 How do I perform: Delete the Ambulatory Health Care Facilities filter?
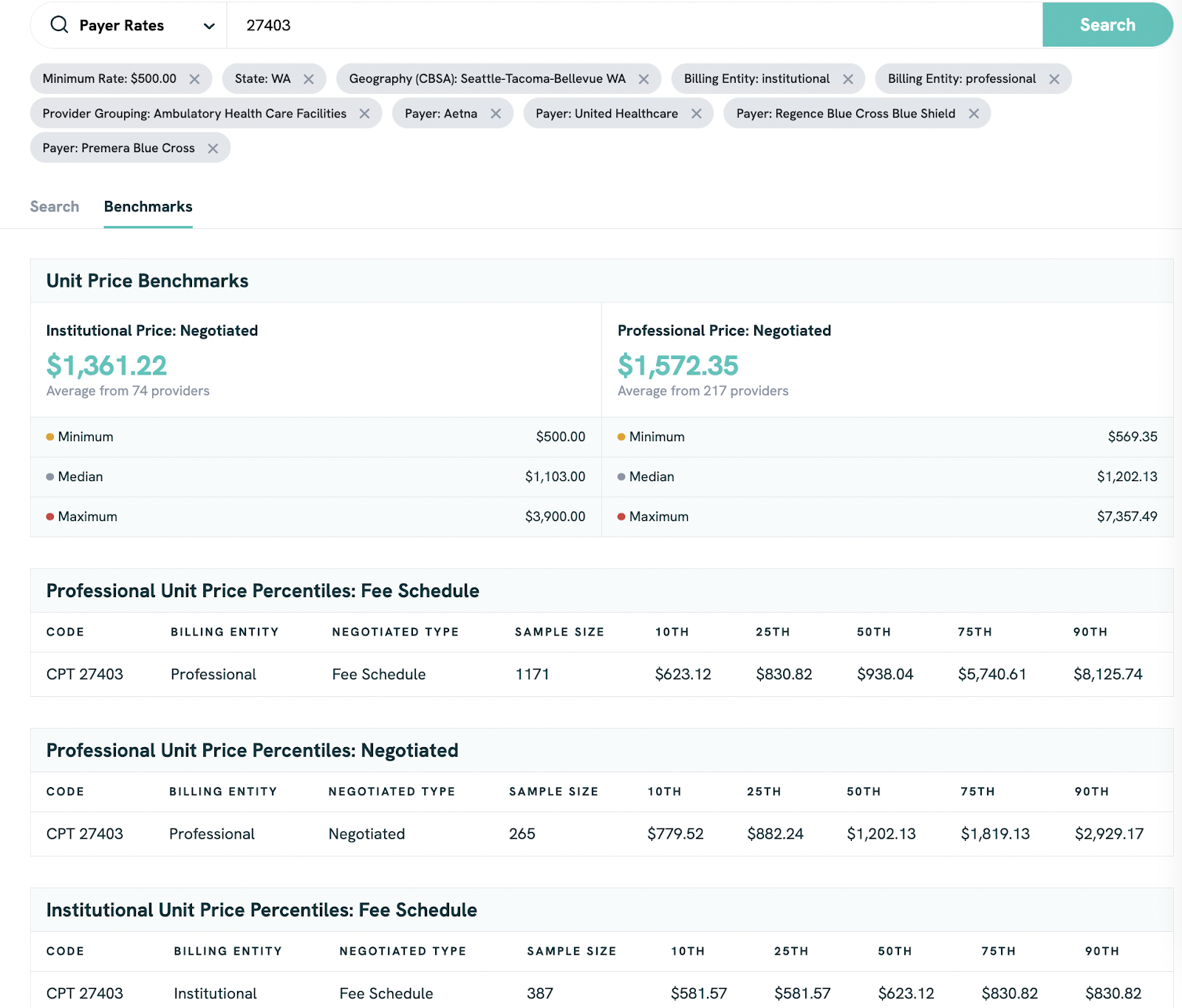tap(364, 114)
